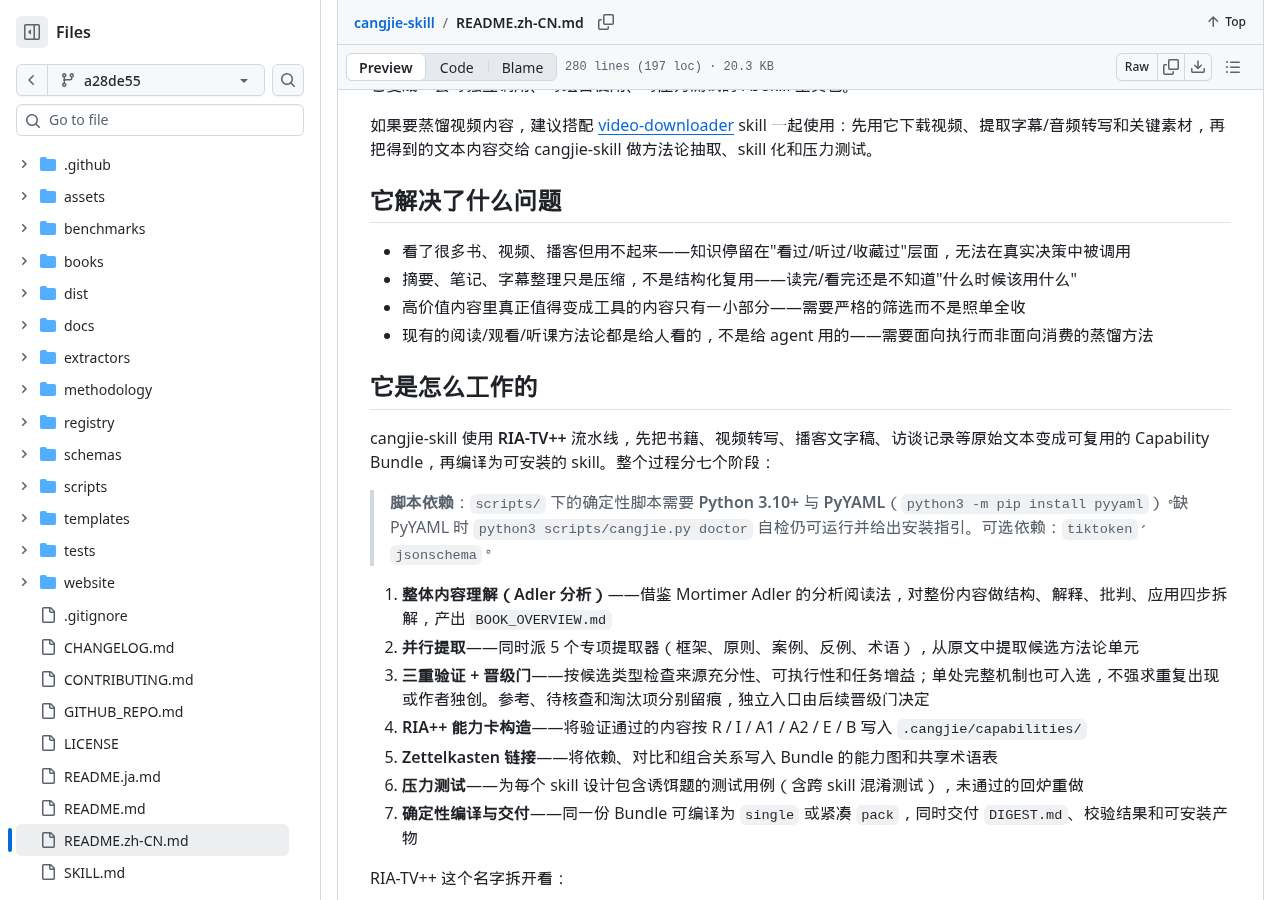
Task: Open the outline list icon
Action: (1233, 67)
